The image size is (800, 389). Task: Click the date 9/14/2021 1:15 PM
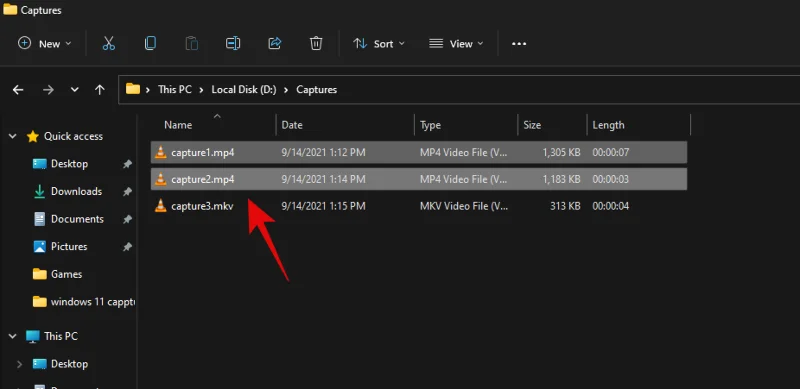(x=323, y=206)
